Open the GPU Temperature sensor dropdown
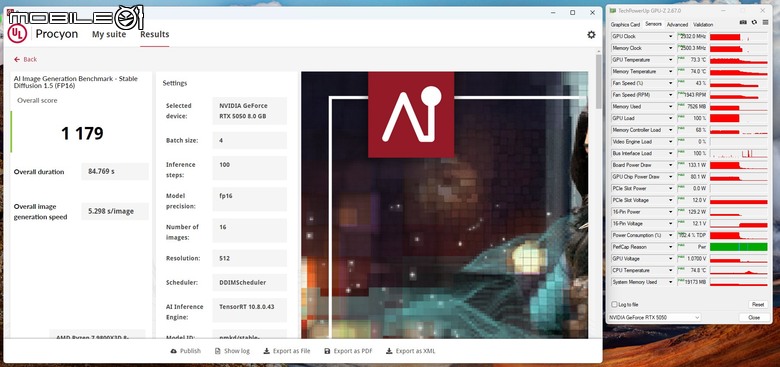Image resolution: width=780 pixels, height=367 pixels. 671,60
